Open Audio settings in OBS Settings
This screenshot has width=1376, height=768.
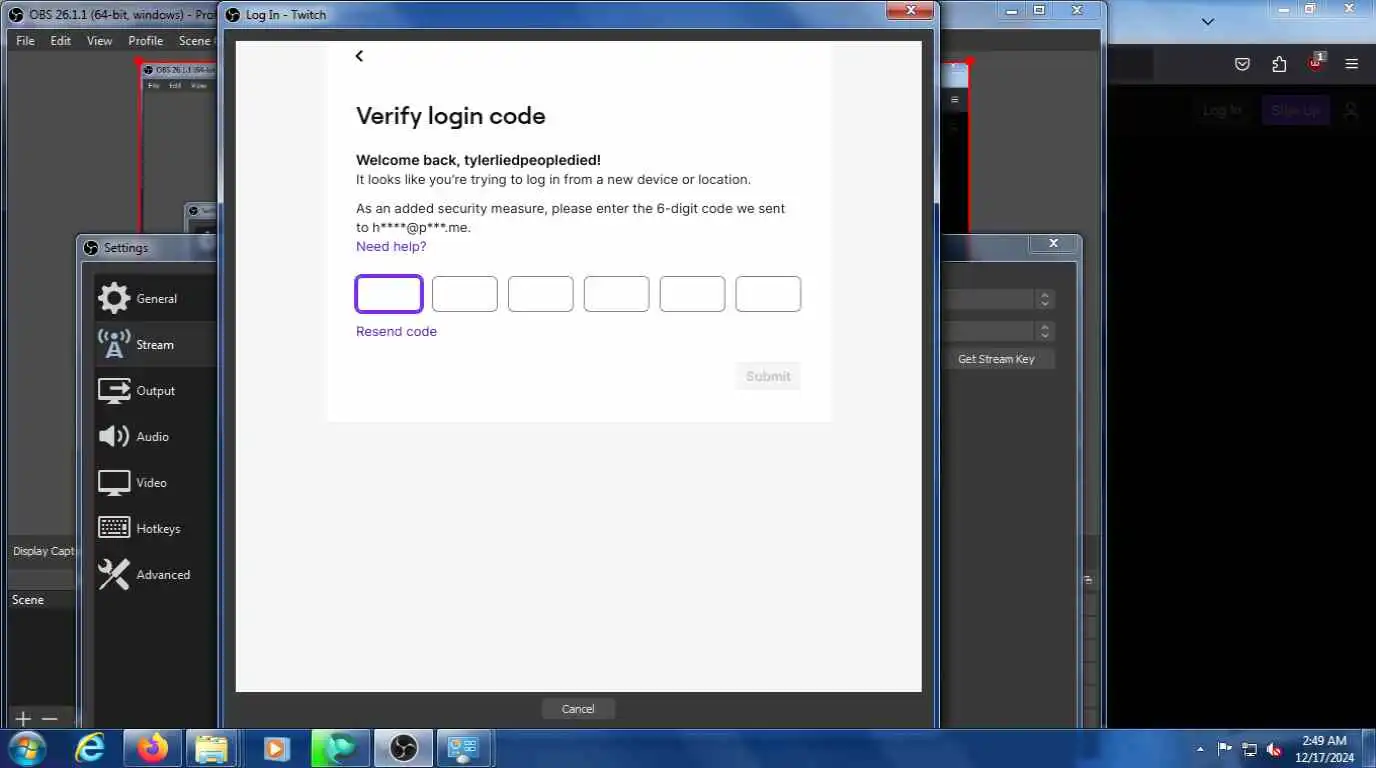pyautogui.click(x=155, y=436)
